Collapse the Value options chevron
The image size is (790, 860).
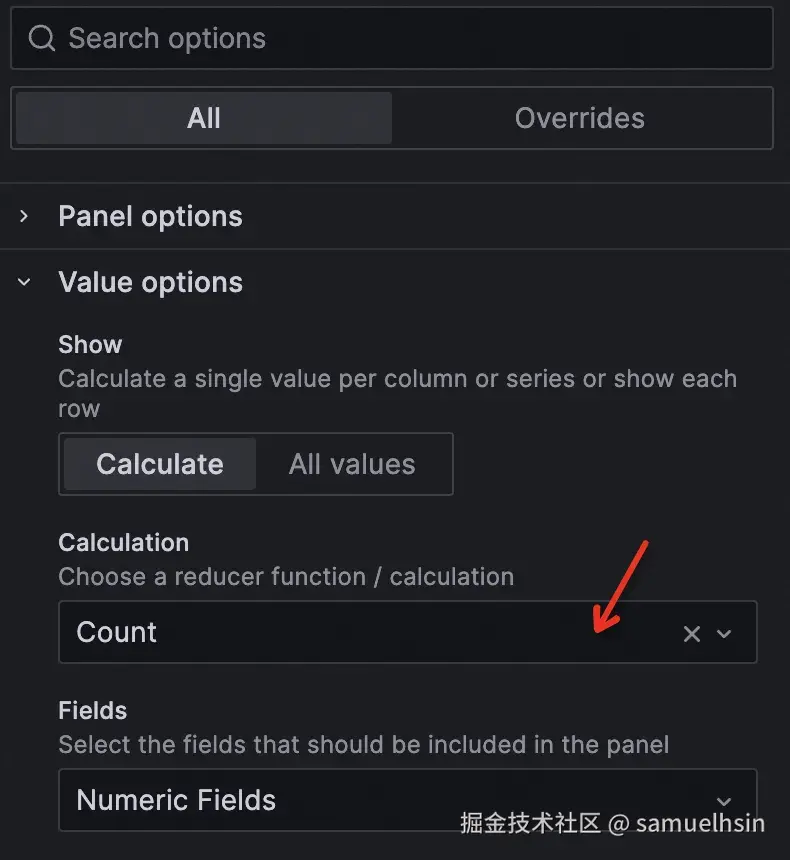click(24, 282)
